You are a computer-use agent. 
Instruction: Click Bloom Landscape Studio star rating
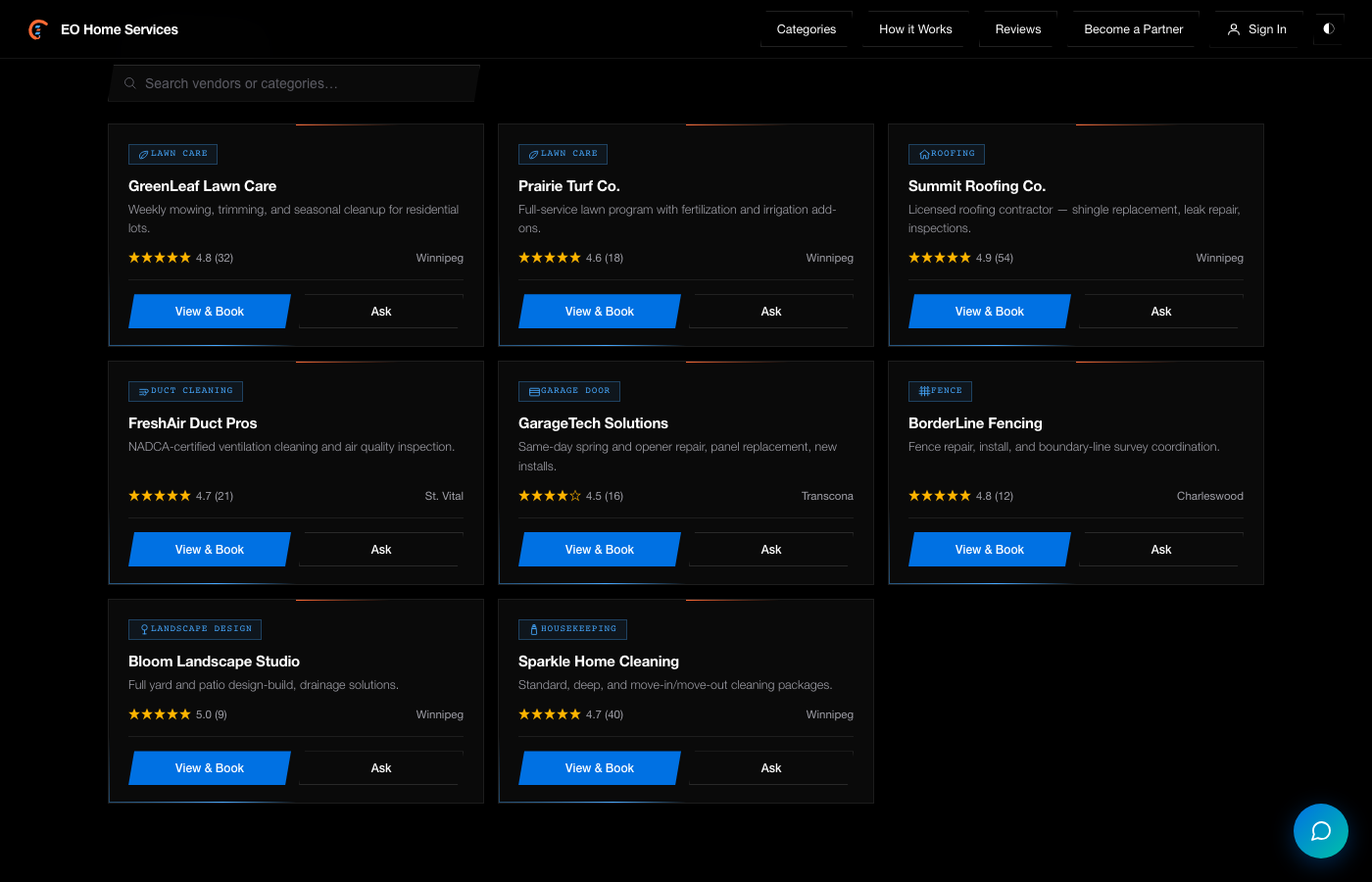160,714
